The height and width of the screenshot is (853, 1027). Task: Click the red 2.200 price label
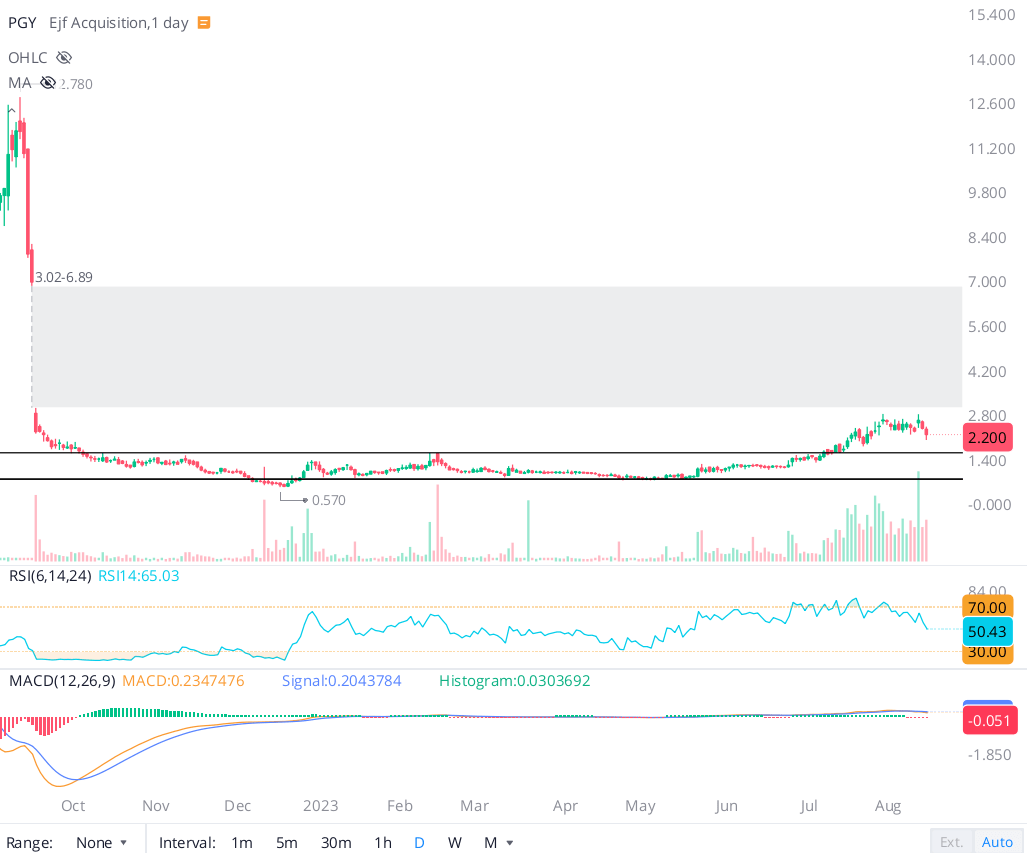[x=987, y=437]
